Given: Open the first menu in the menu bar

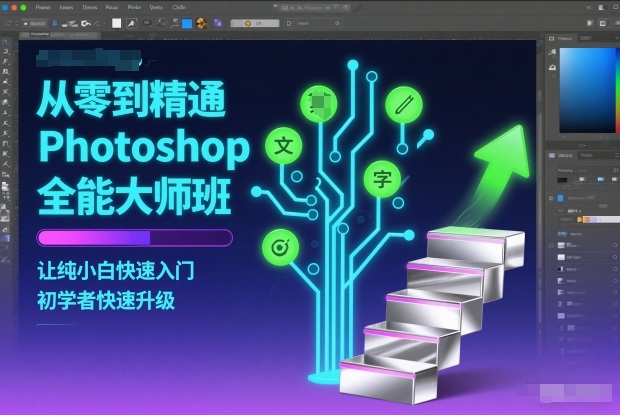Looking at the screenshot, I should 42,6.
